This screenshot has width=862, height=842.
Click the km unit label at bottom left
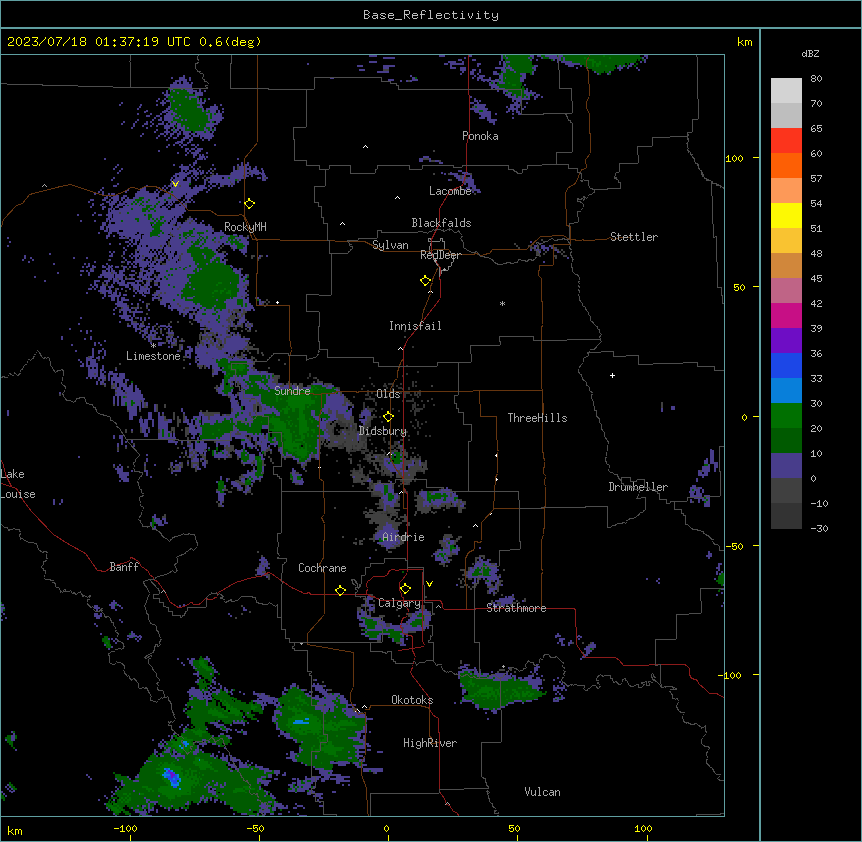15,830
